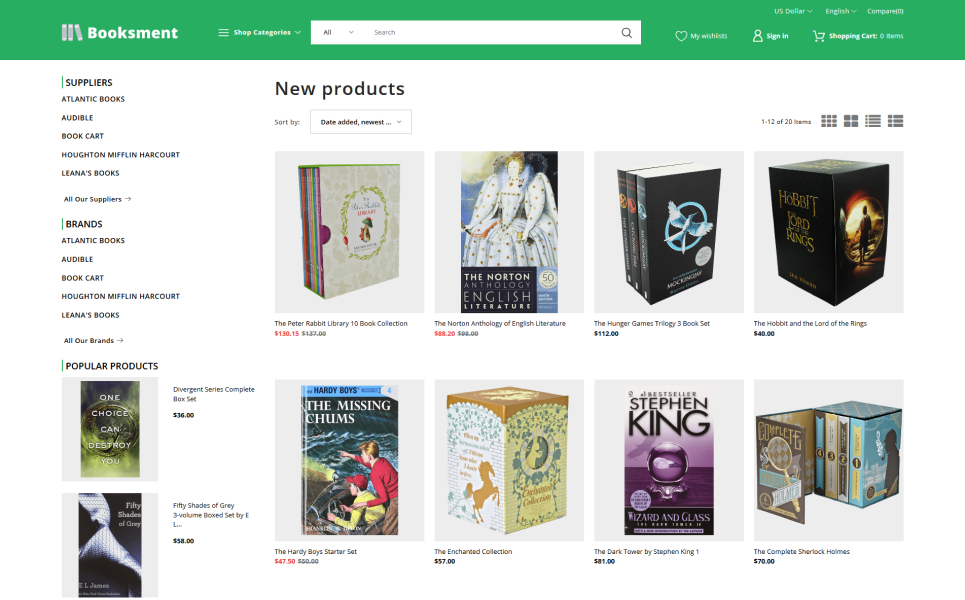Click the Compare(0) link

tap(885, 11)
